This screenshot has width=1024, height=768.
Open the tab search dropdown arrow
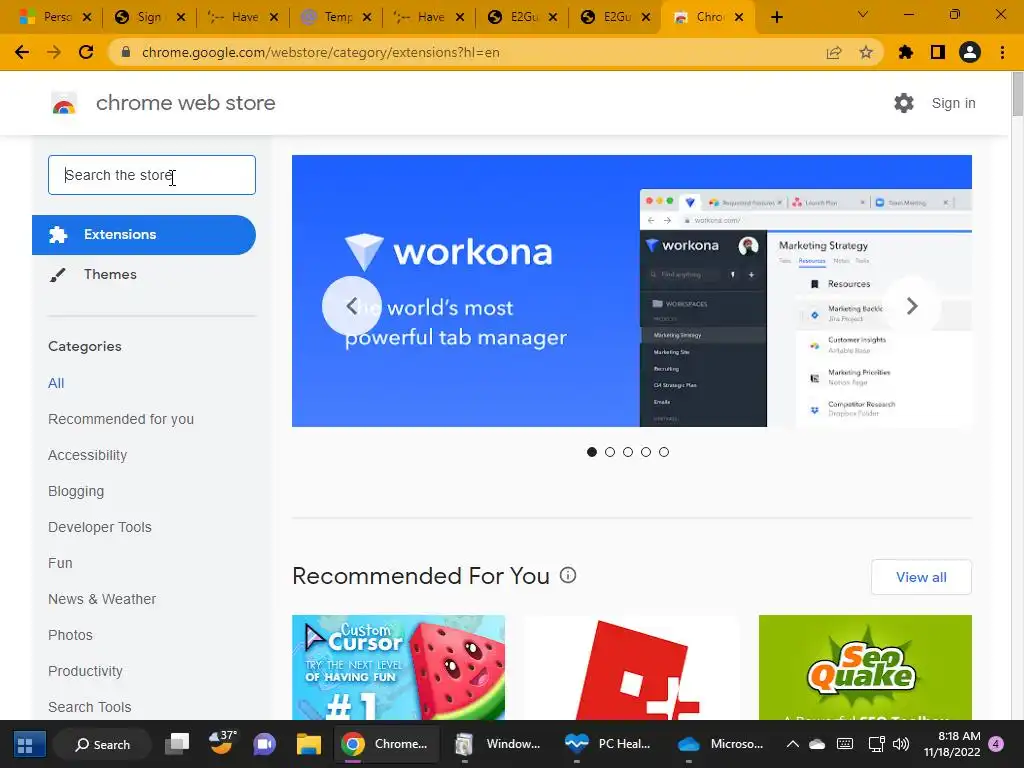(x=863, y=14)
